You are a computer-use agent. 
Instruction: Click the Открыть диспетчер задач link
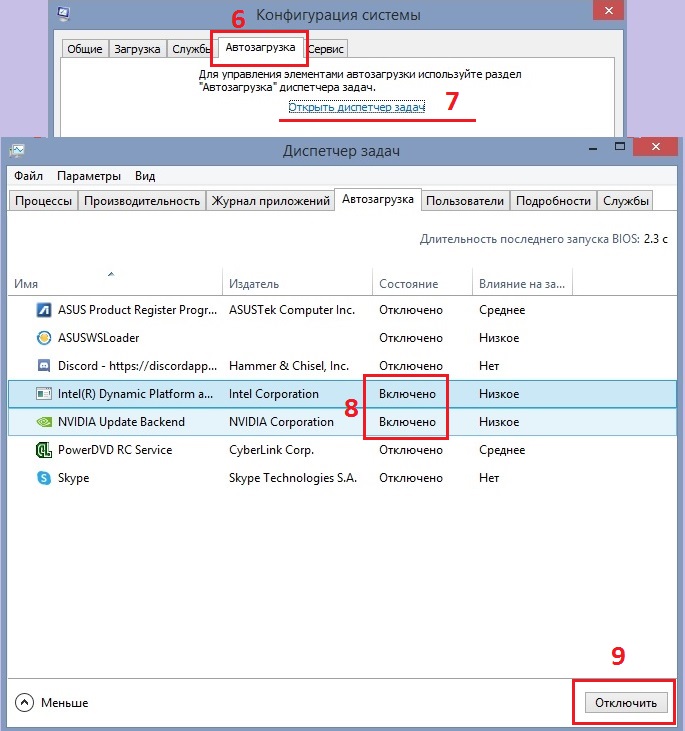pyautogui.click(x=356, y=107)
